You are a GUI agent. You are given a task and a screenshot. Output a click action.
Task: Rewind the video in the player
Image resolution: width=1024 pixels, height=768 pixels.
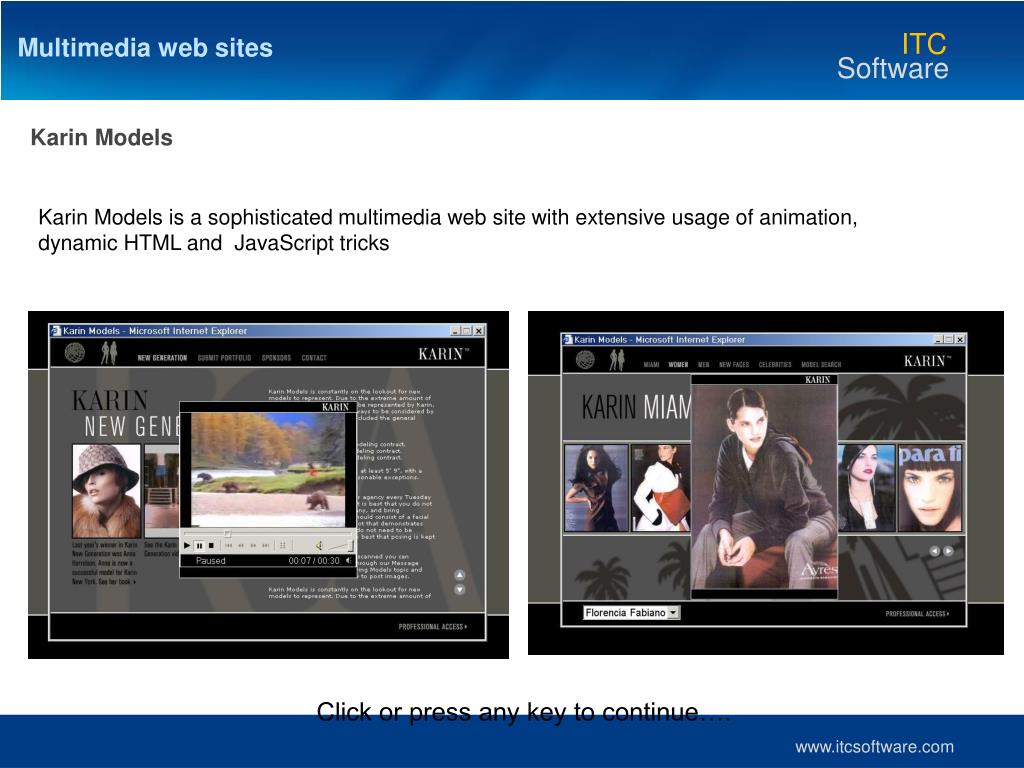(x=241, y=546)
